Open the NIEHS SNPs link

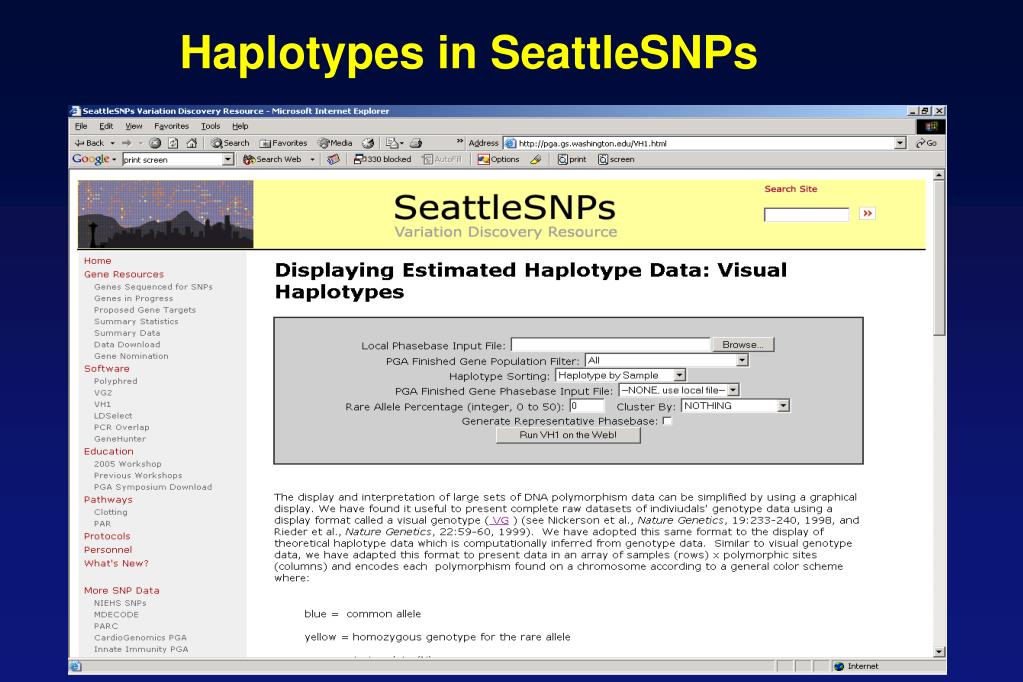[x=120, y=603]
